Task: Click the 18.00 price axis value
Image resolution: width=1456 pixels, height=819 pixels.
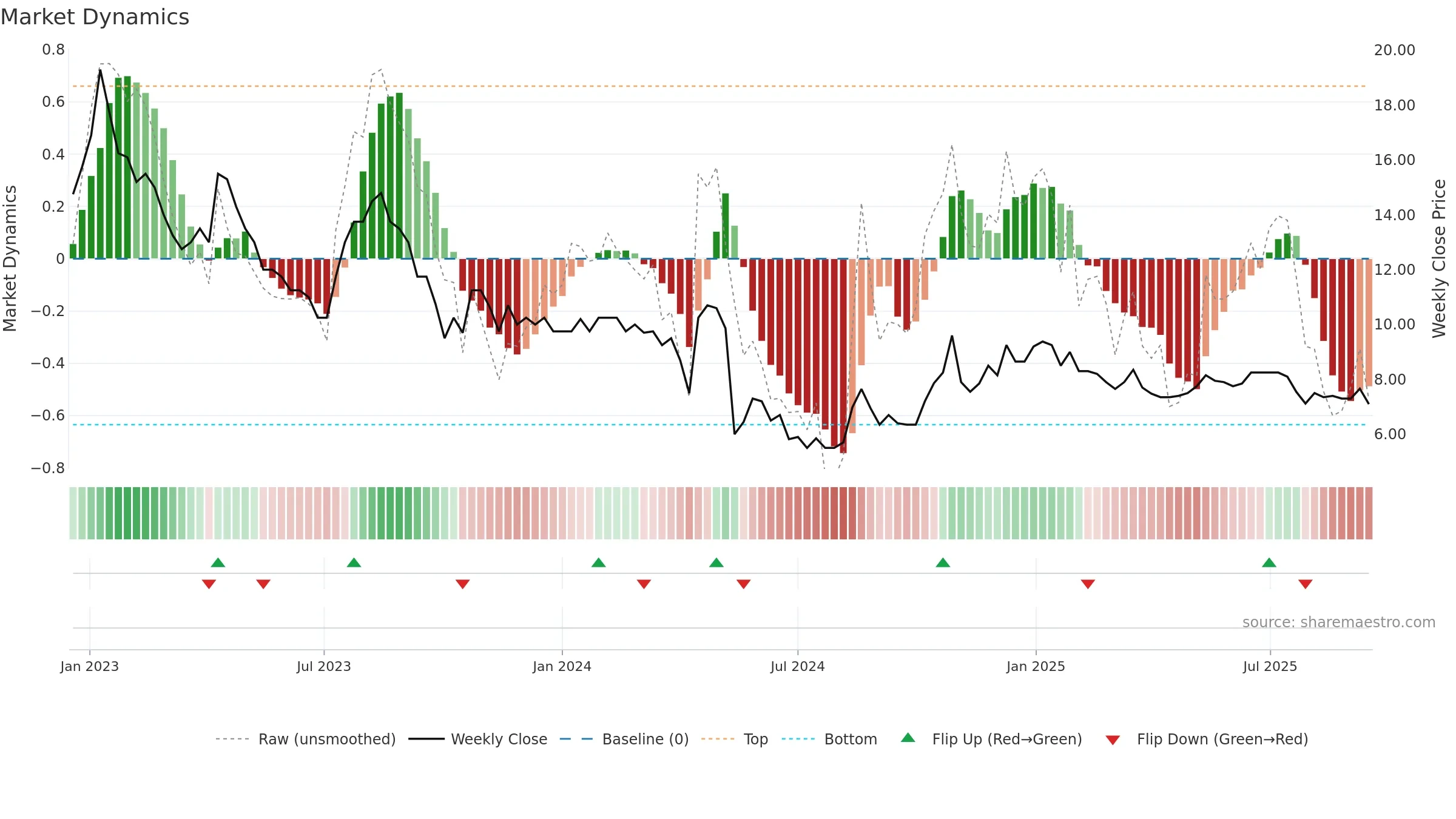Action: coord(1395,106)
